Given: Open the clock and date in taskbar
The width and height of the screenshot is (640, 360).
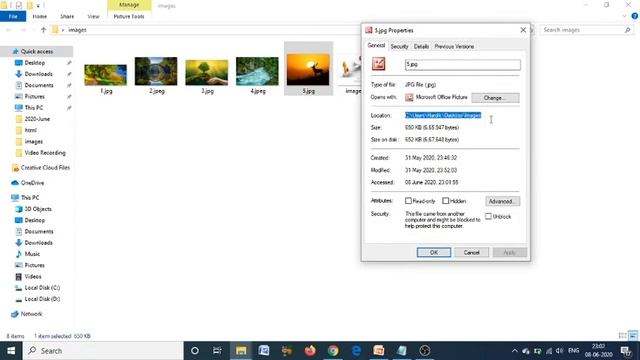Looking at the screenshot, I should click(598, 351).
